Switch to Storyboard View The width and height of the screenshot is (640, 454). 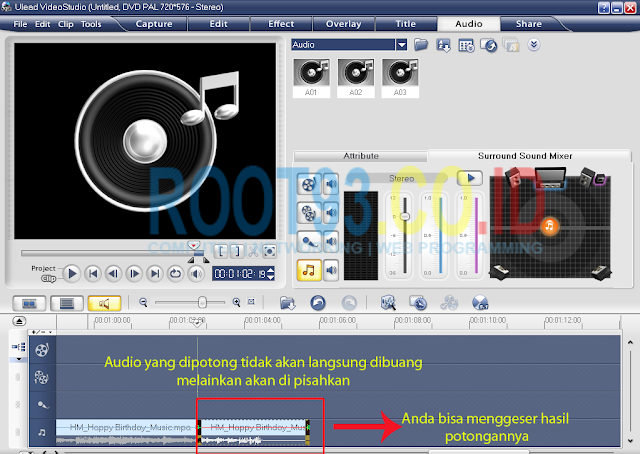(x=29, y=303)
